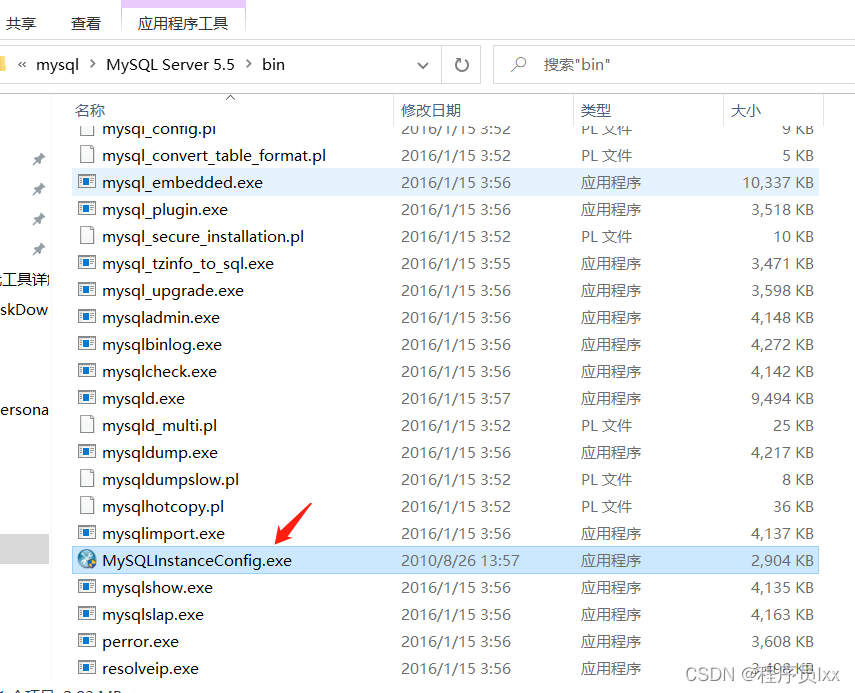Click the mysql_secure_installation.pl file icon
Image resolution: width=855 pixels, height=693 pixels.
87,236
